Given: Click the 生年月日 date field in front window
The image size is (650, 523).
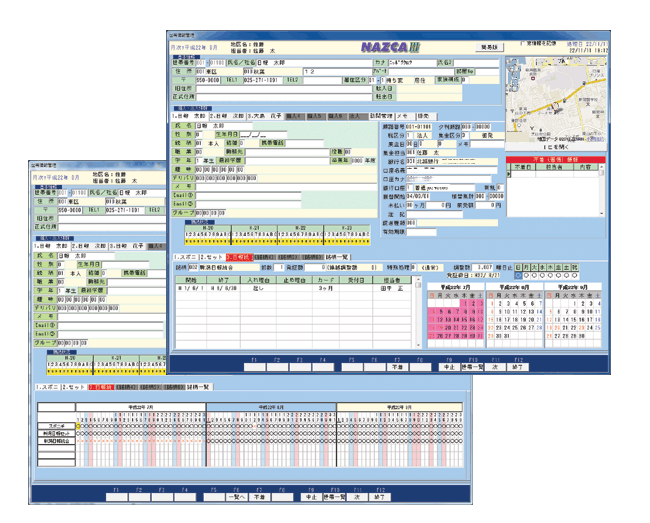Looking at the screenshot, I should click(263, 135).
